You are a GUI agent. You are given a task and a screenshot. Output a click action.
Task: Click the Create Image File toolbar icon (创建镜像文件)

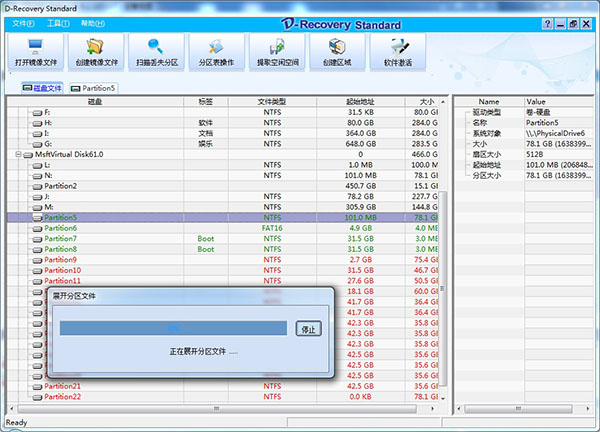pos(96,52)
